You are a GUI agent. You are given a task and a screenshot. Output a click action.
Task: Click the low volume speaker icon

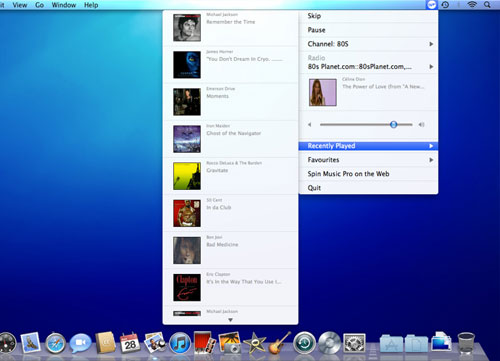[x=310, y=125]
